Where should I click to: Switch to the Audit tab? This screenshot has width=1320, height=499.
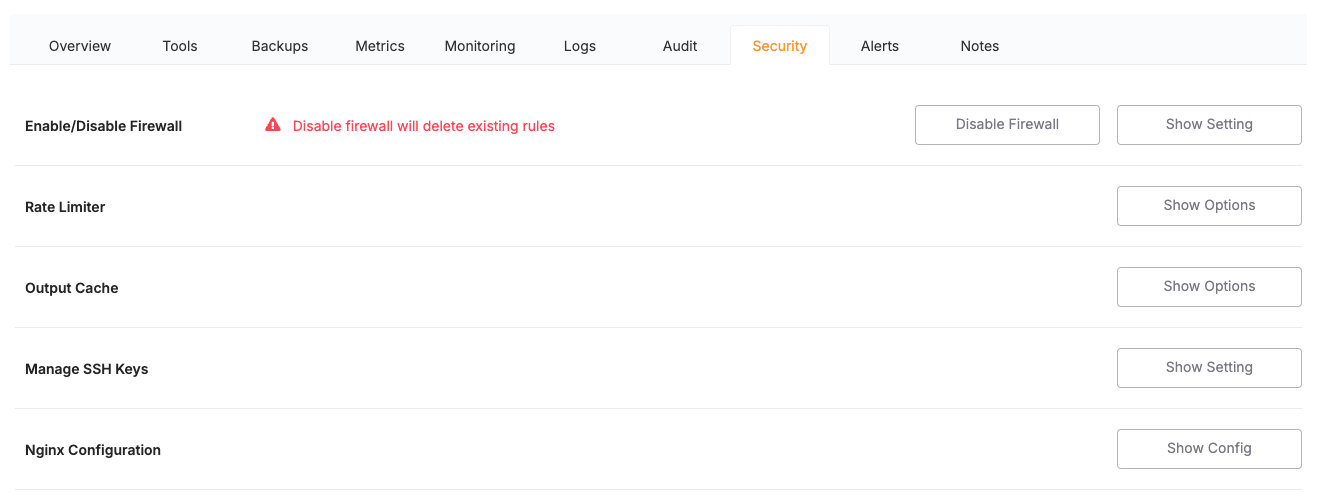(x=680, y=46)
